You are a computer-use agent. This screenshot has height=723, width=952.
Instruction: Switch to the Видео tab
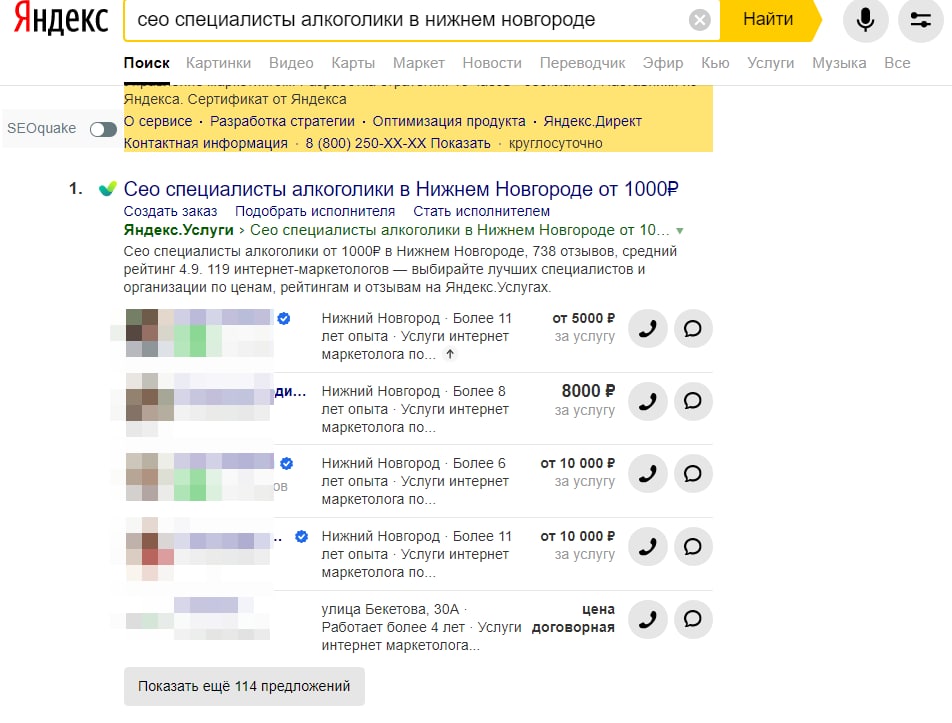point(291,63)
